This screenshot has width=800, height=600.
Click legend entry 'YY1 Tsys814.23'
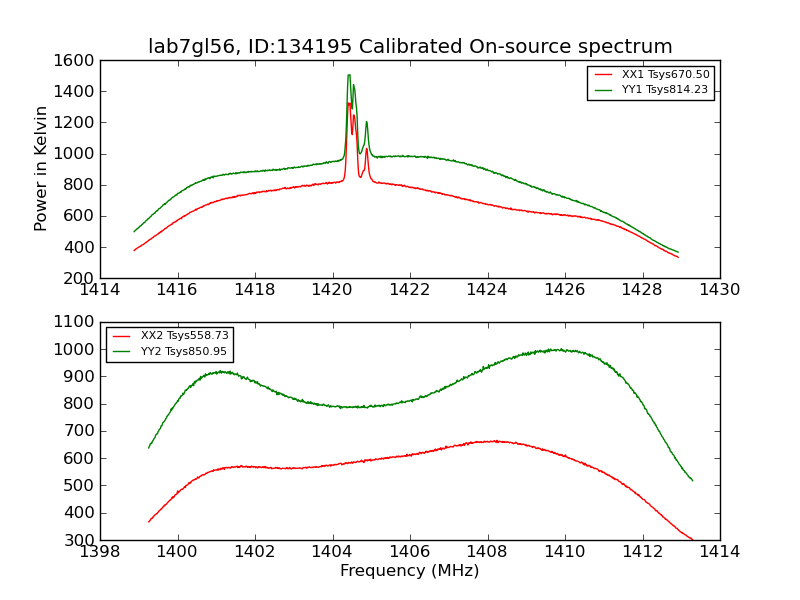665,90
